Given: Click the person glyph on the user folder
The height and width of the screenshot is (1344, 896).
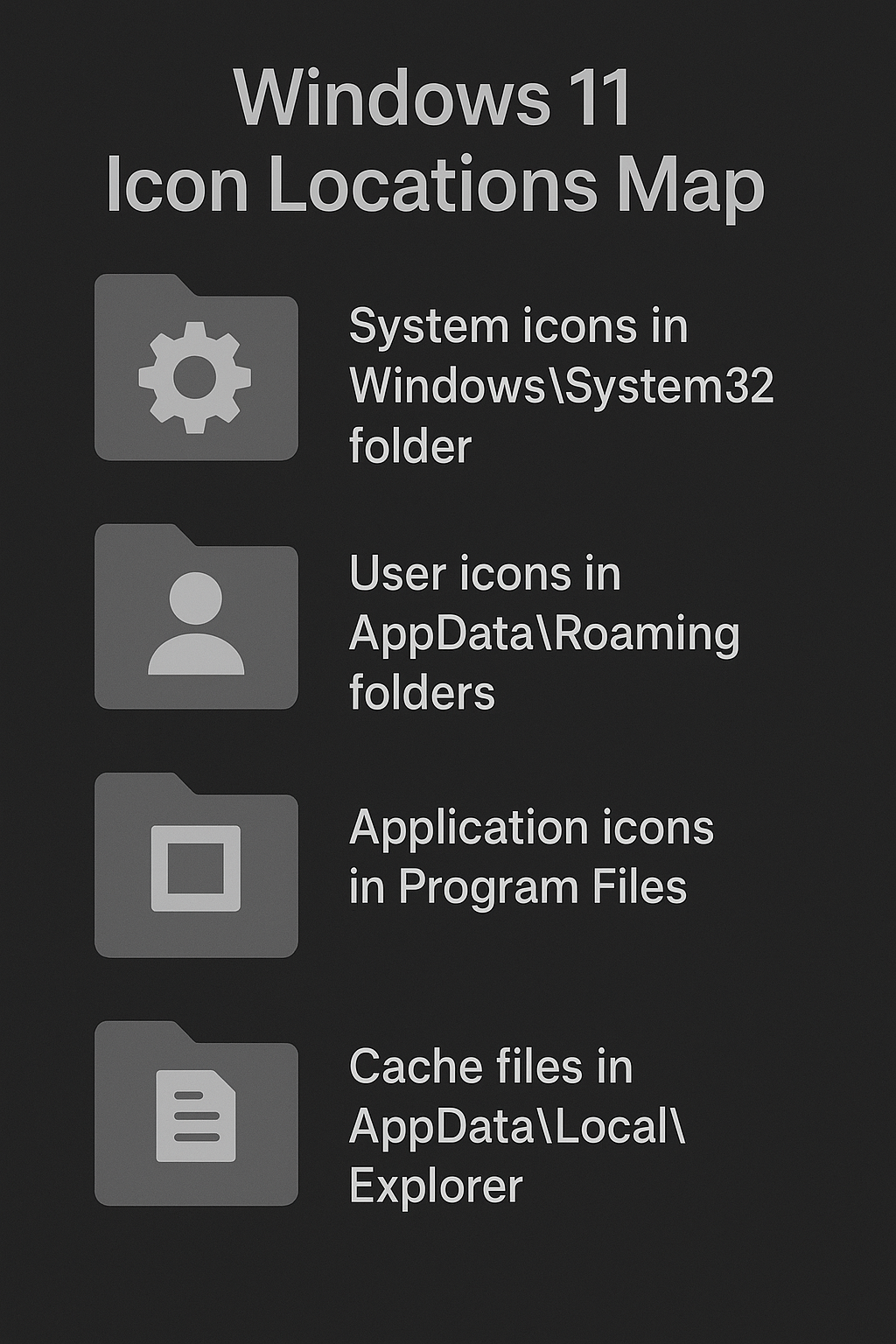Looking at the screenshot, I should pos(196,623).
